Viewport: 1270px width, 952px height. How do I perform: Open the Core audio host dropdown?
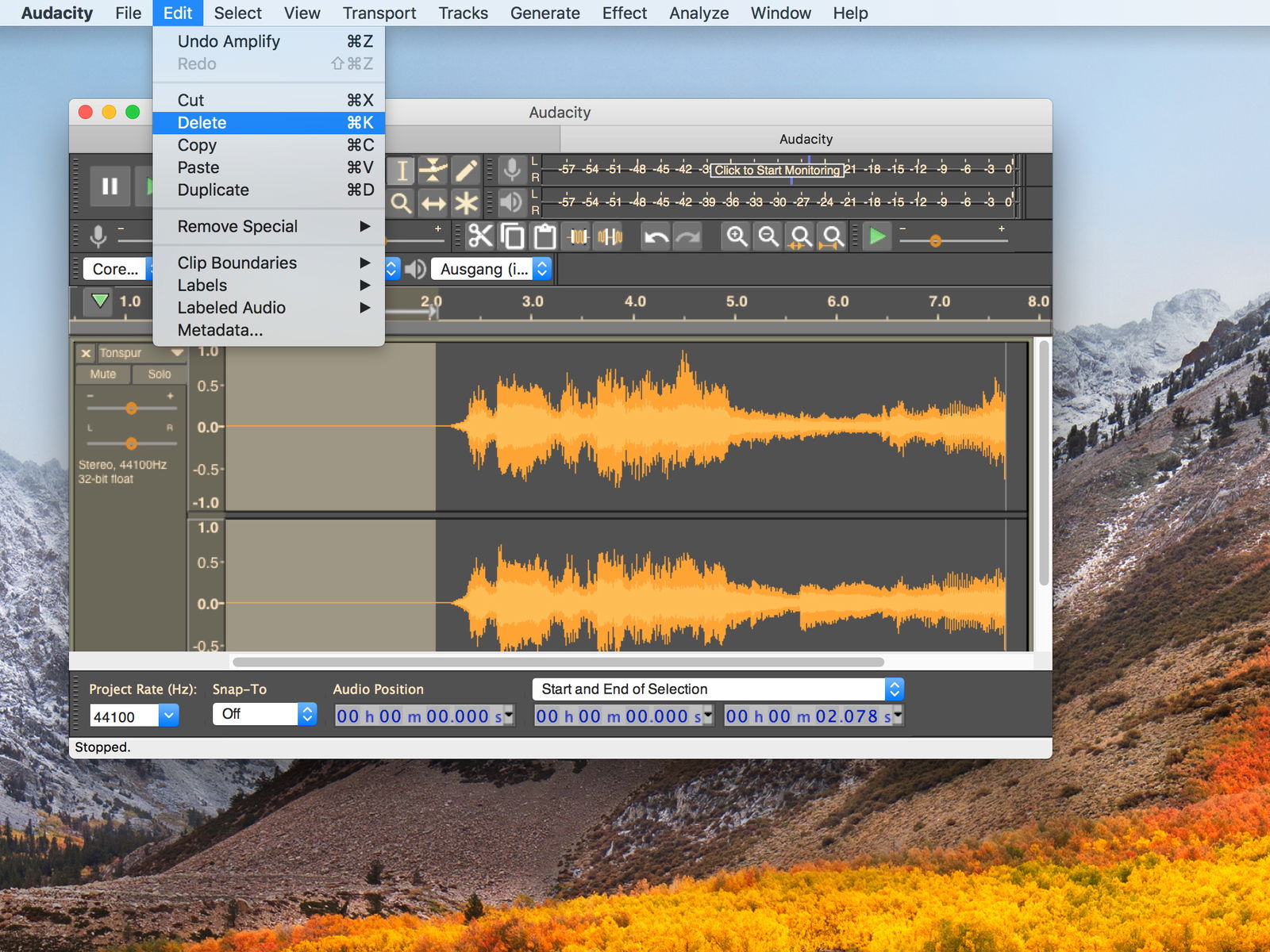[118, 269]
